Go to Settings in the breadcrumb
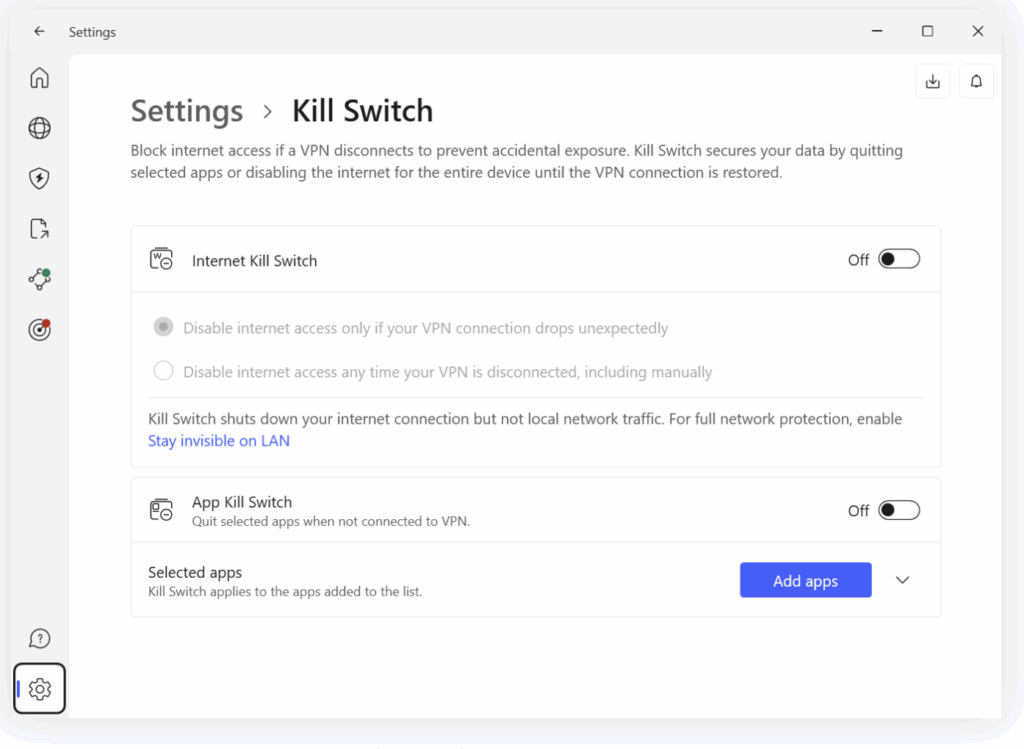This screenshot has width=1024, height=749. tap(187, 110)
